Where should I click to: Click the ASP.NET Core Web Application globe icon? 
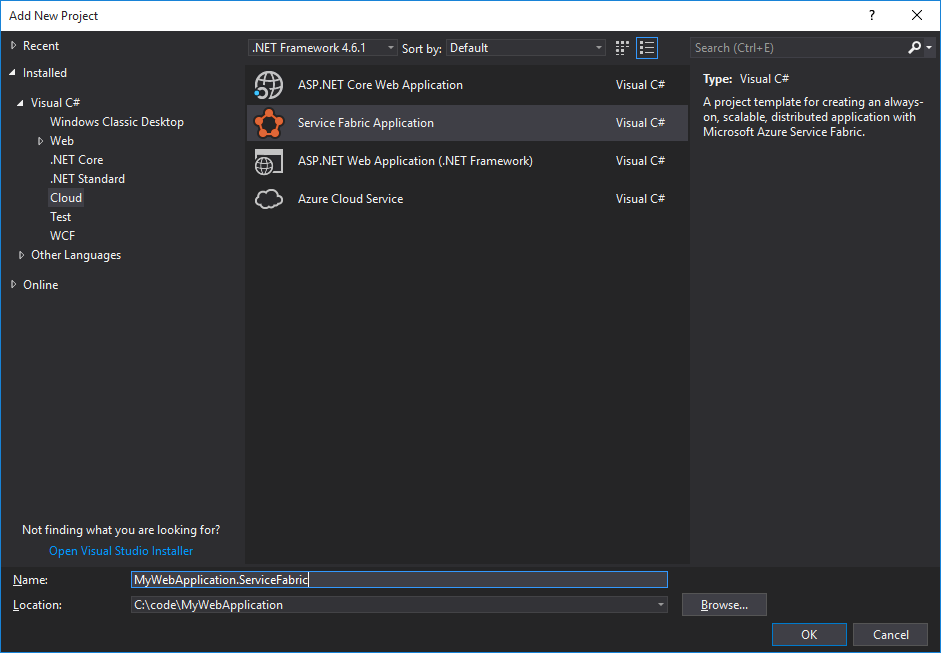tap(268, 85)
